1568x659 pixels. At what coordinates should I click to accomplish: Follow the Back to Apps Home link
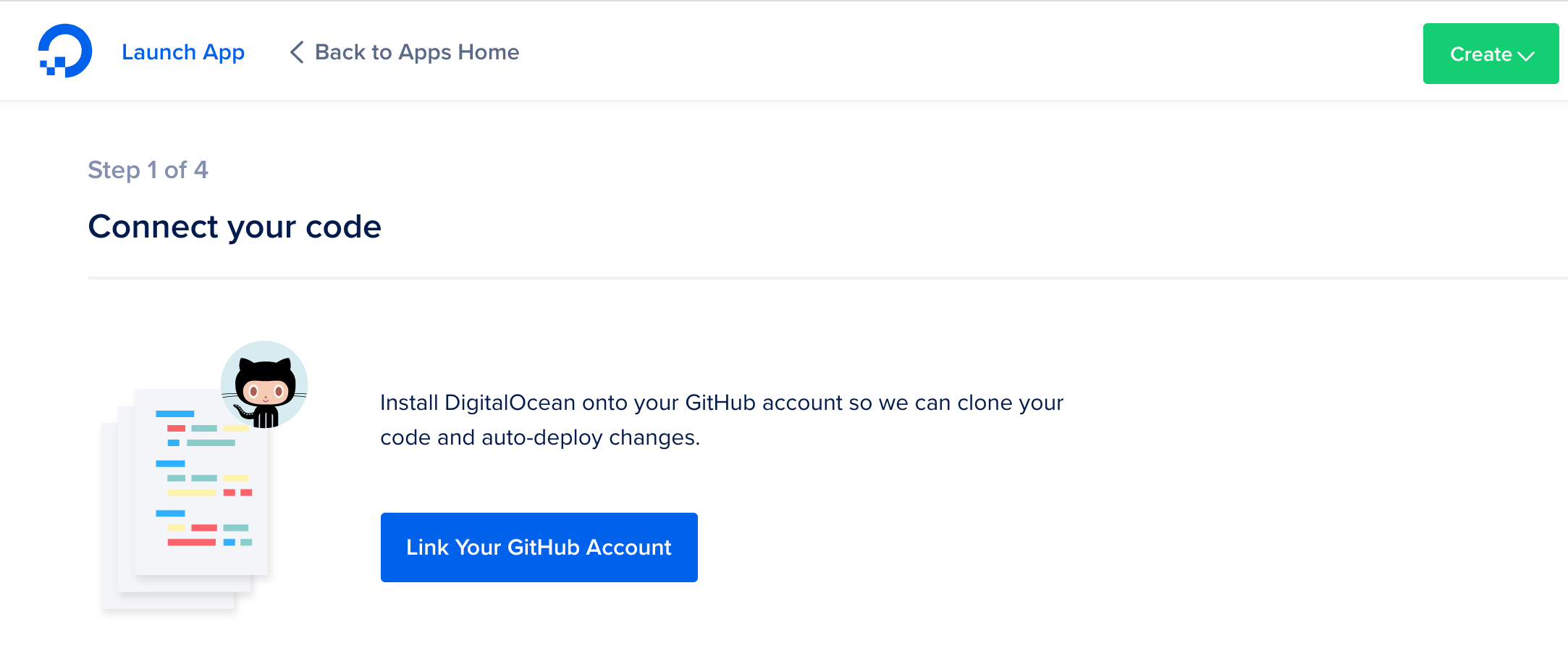tap(416, 51)
